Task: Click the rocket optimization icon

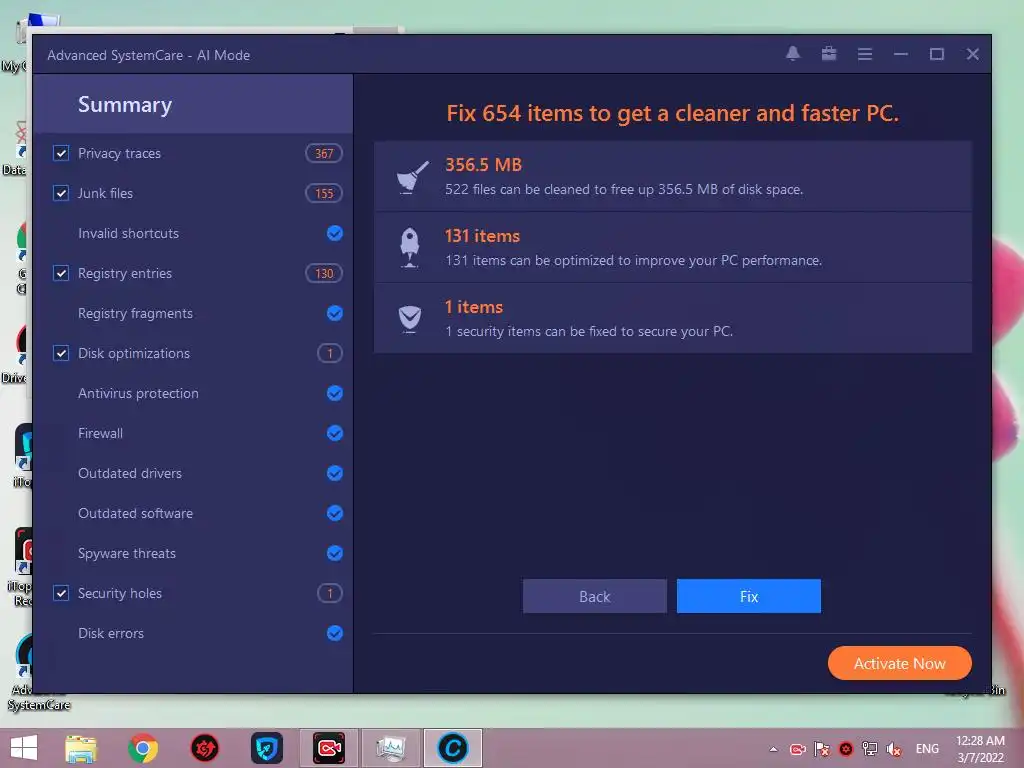Action: (409, 248)
